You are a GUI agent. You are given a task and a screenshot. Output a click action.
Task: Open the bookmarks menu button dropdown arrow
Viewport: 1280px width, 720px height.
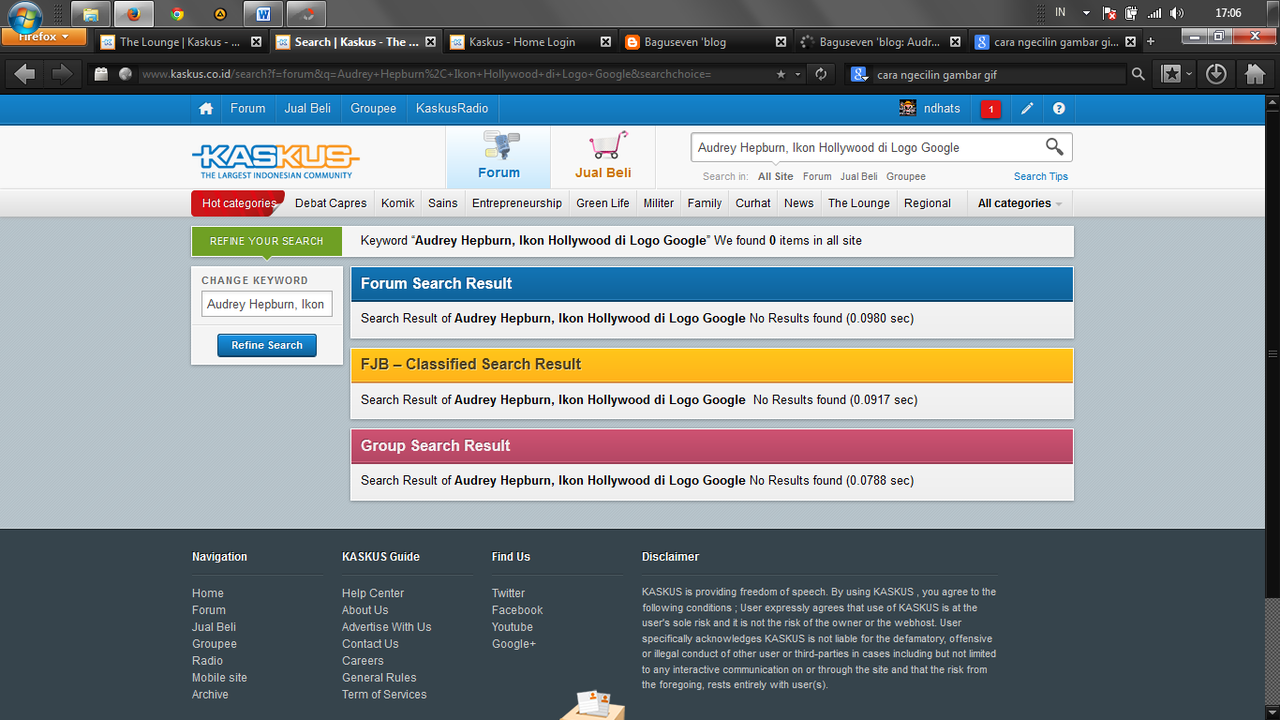[1188, 74]
